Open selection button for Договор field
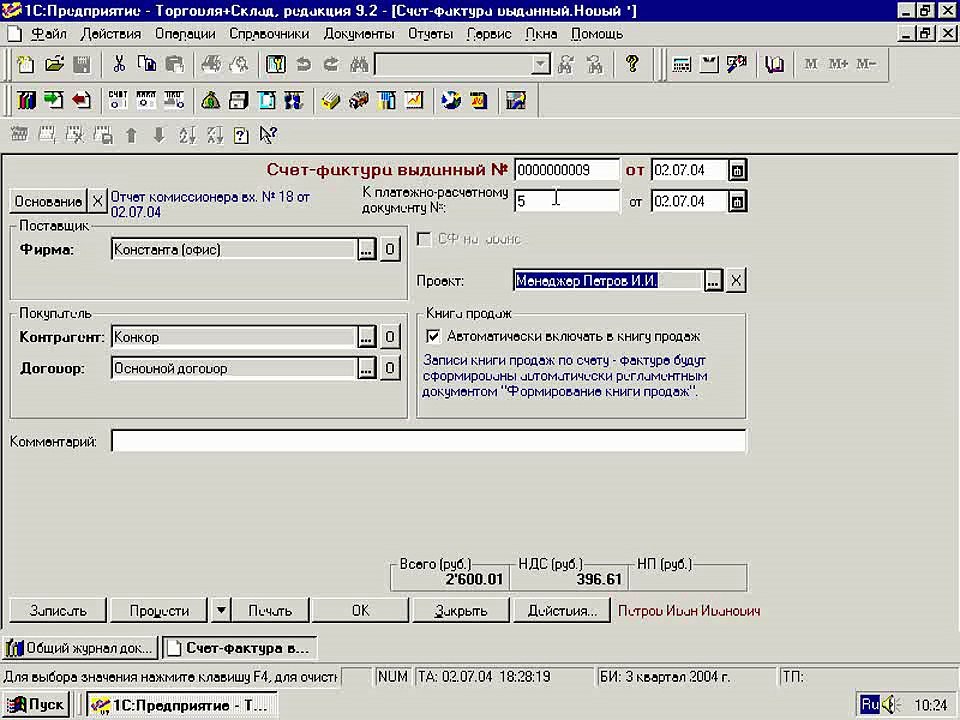 pos(366,368)
